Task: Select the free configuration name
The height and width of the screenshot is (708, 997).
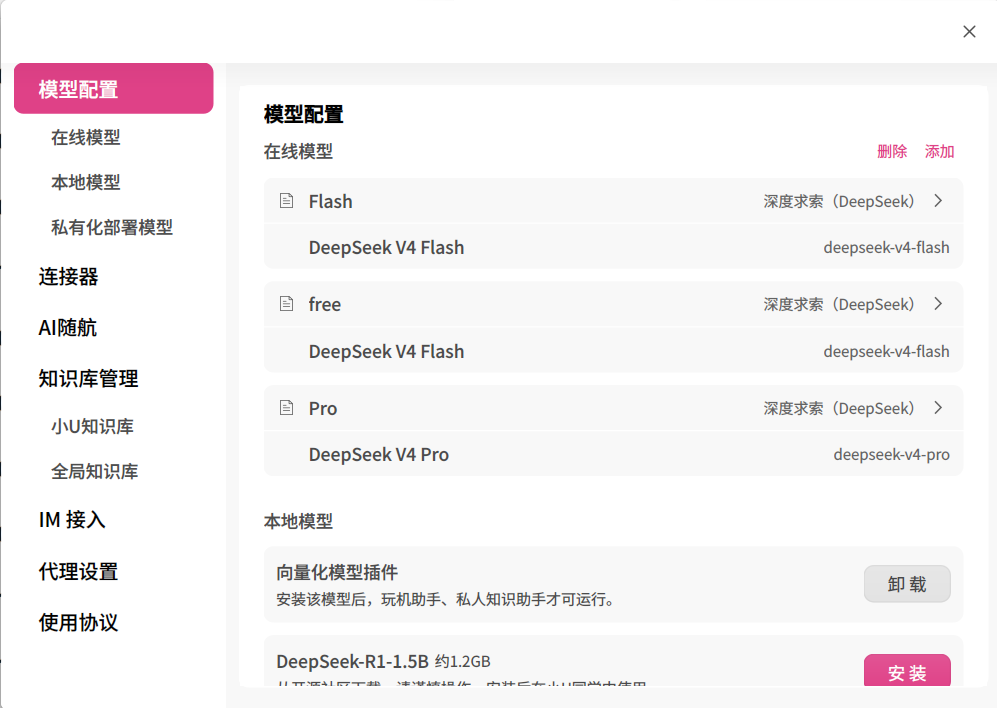Action: point(325,305)
